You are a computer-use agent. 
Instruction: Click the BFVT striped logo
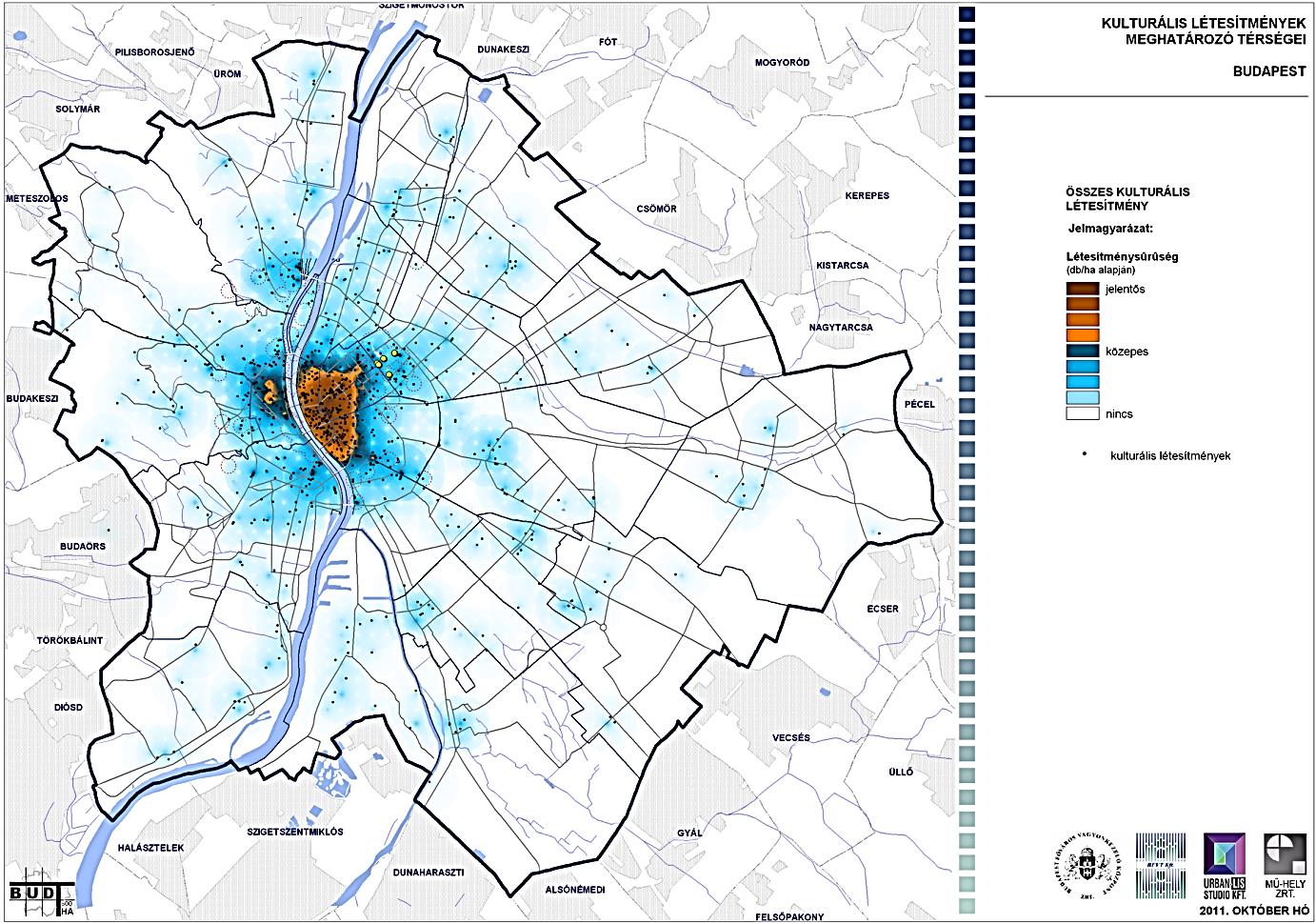pos(1160,867)
